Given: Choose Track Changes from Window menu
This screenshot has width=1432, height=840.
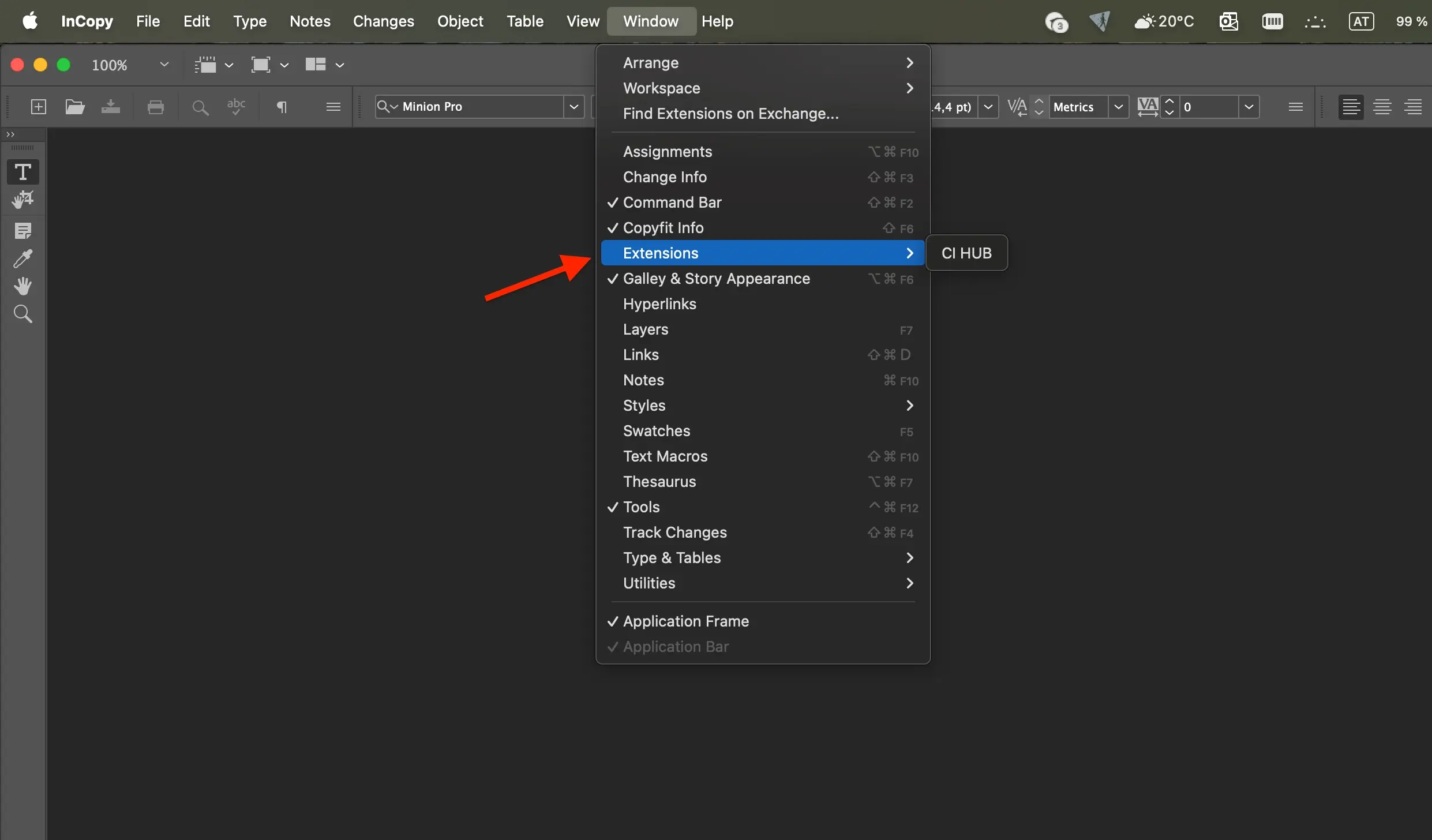Looking at the screenshot, I should [x=763, y=532].
